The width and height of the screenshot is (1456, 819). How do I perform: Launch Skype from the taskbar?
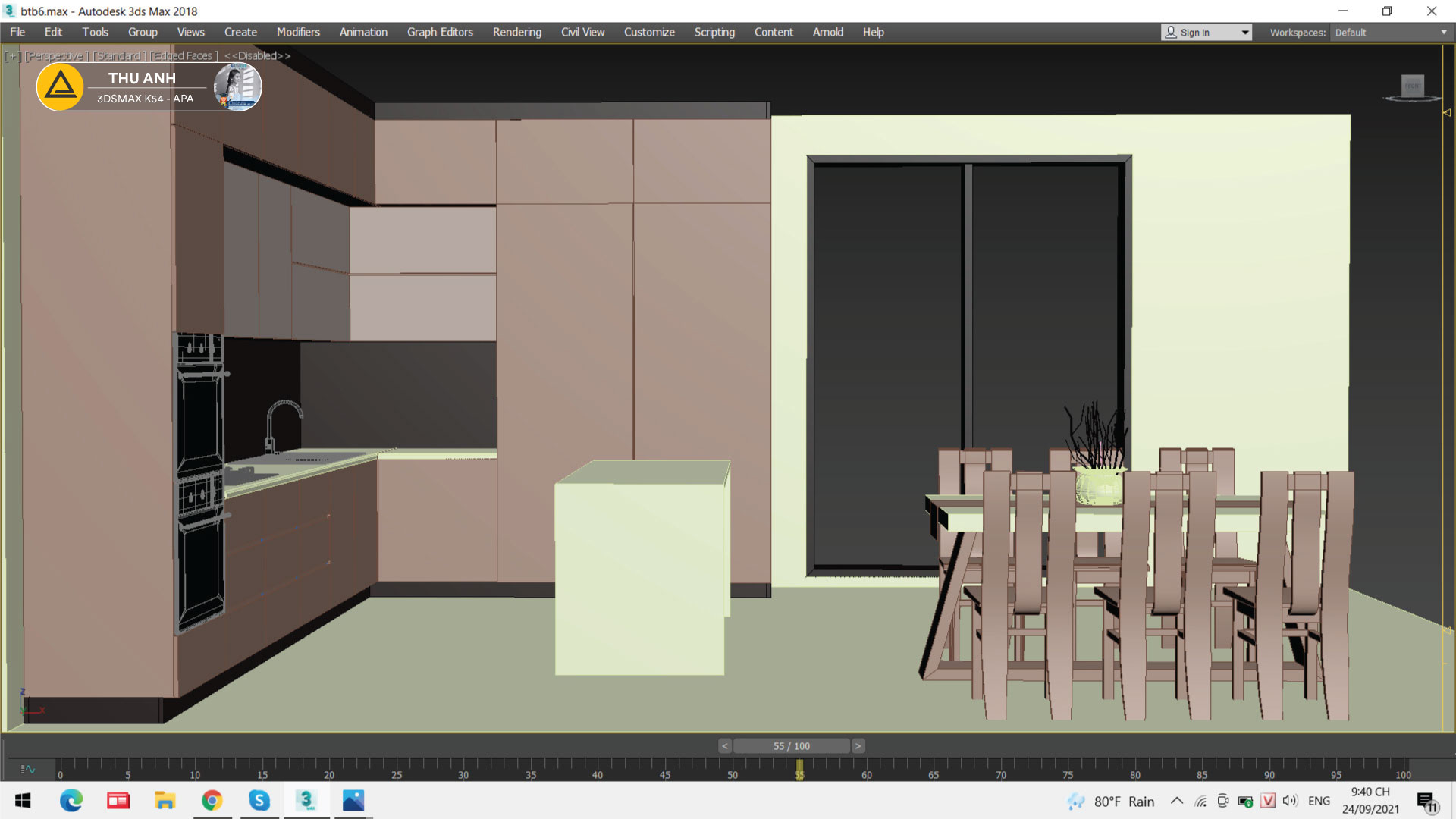point(259,800)
